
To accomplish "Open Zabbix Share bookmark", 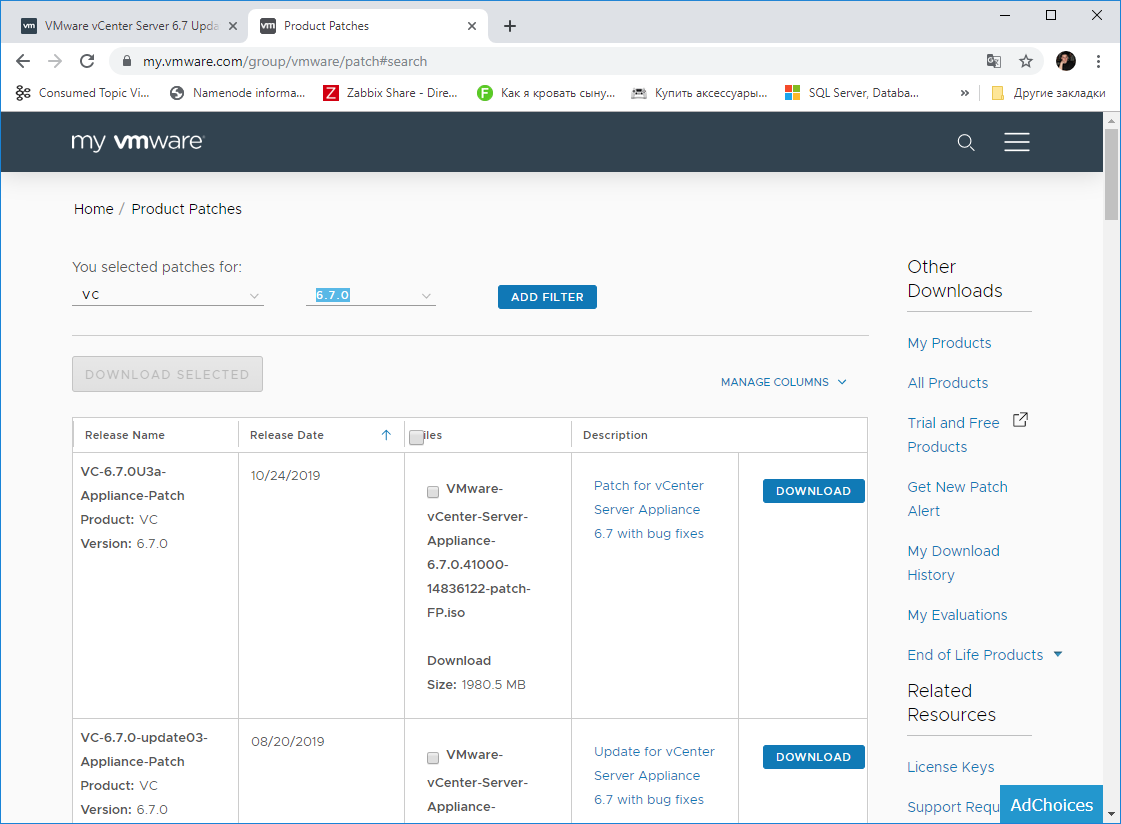I will pos(390,93).
